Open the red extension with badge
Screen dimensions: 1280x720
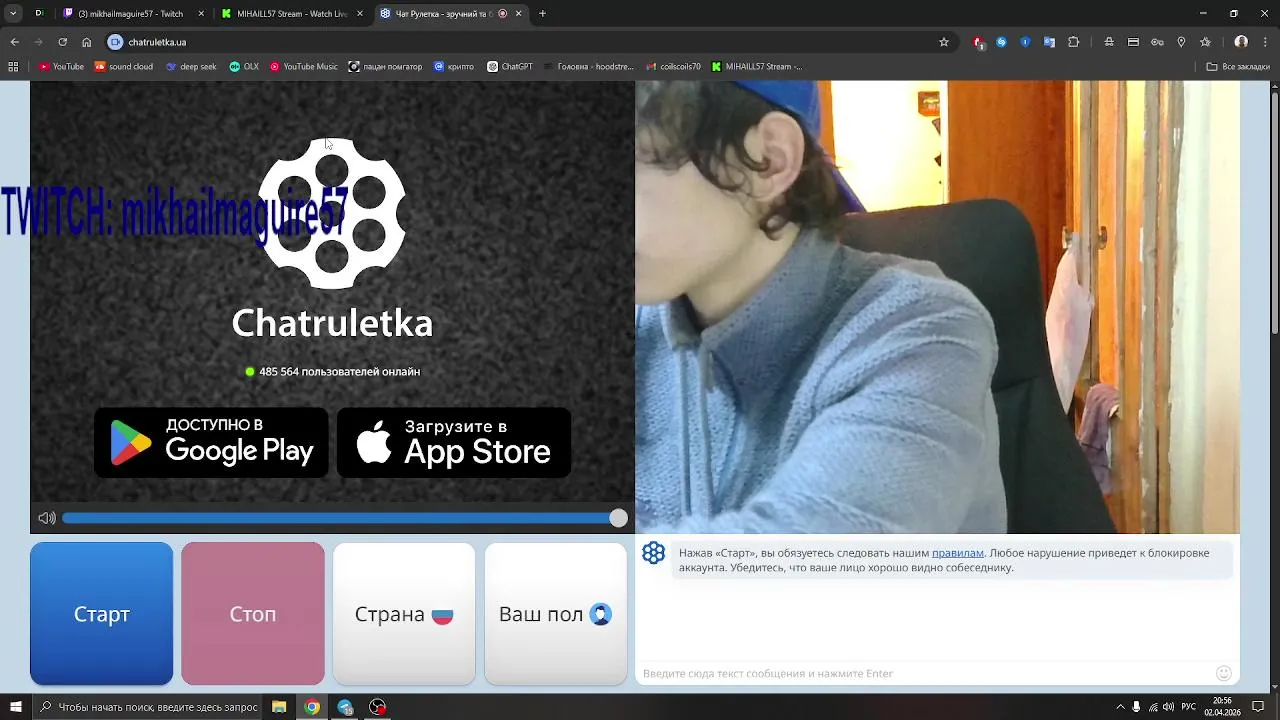click(x=978, y=42)
